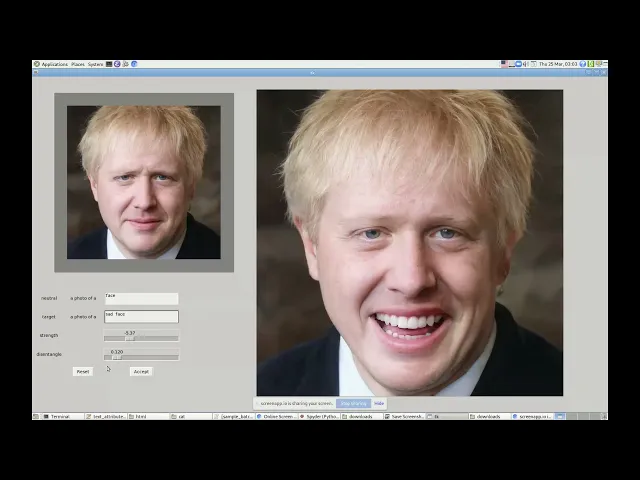Switch to the cat folder taskbar window
Viewport: 640px width, 480px height.
click(191, 416)
